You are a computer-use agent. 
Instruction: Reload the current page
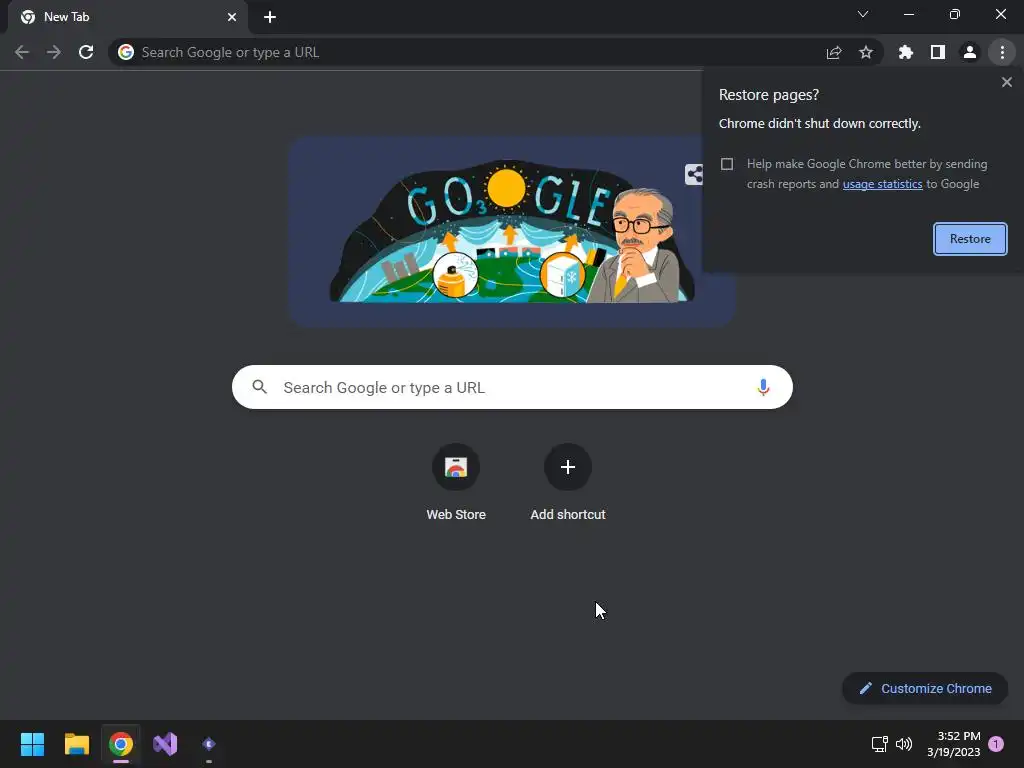tap(86, 52)
